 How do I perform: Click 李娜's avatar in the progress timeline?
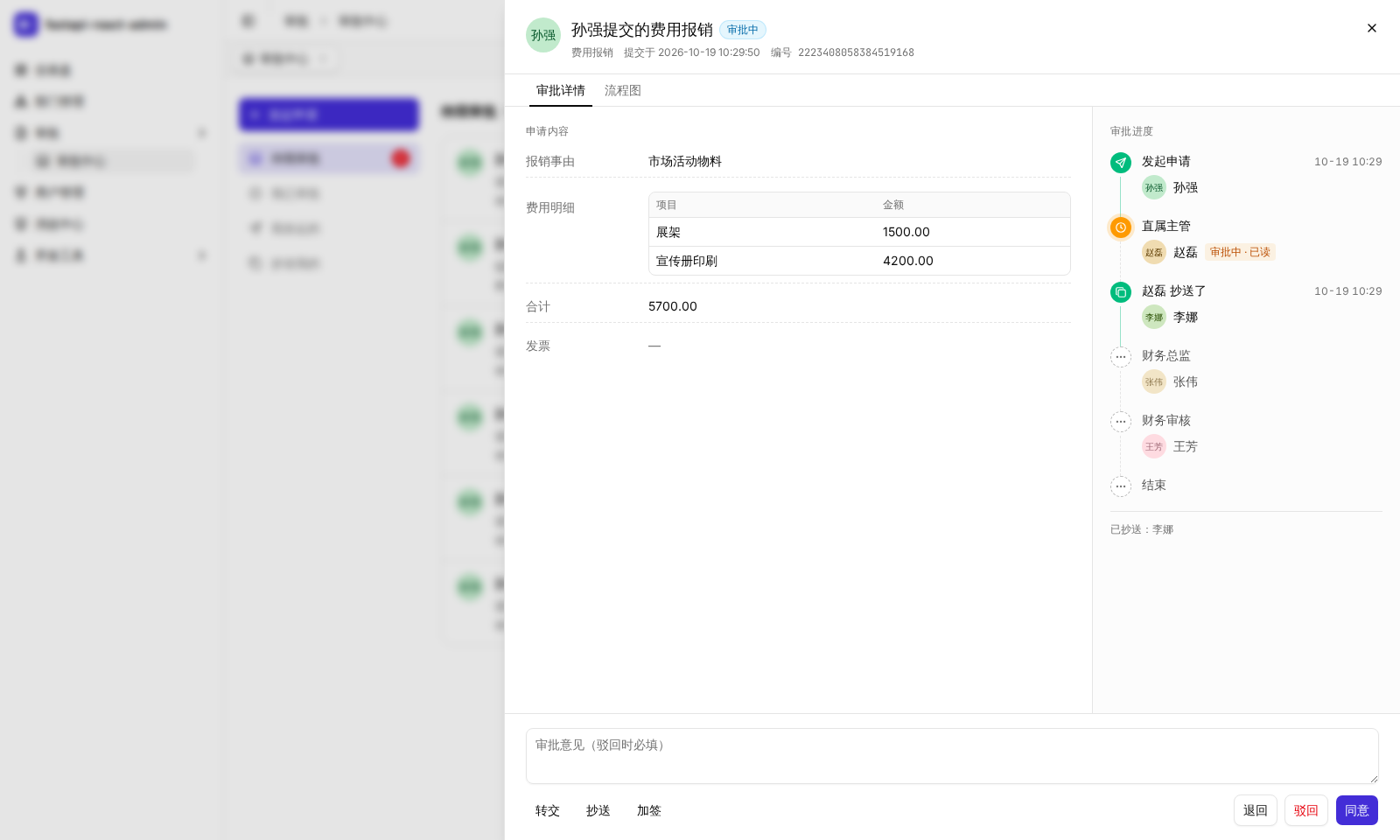1154,317
